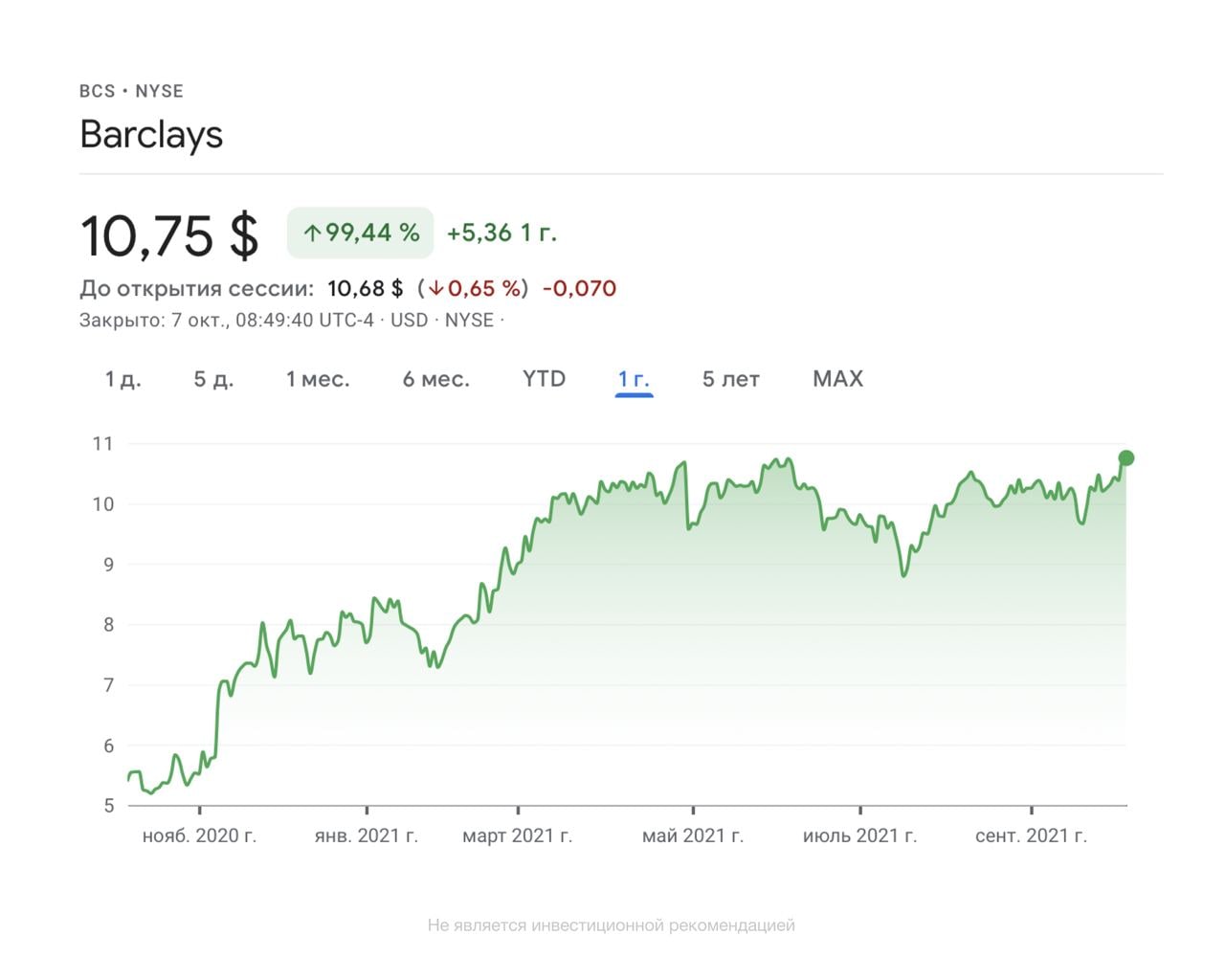Click the нояб. 2020 г. axis label
Screen dimensions: 1225x980
tap(199, 835)
